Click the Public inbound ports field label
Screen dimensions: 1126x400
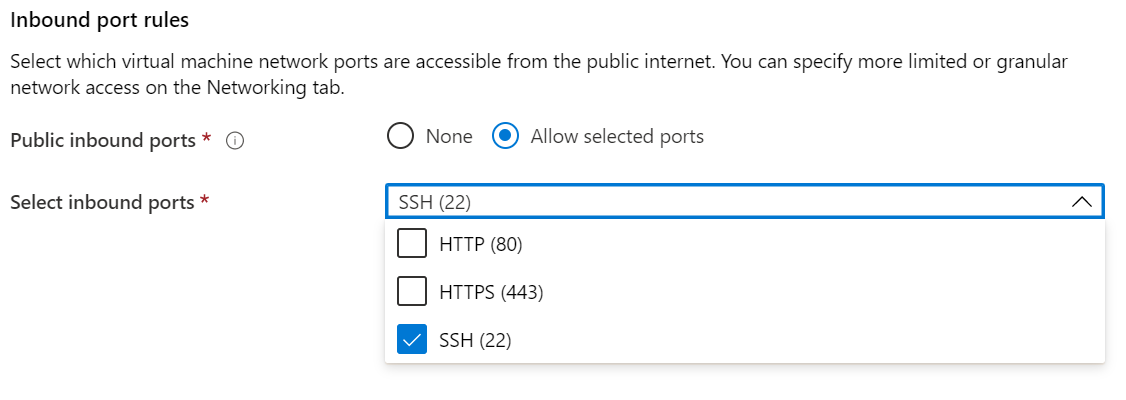point(102,140)
